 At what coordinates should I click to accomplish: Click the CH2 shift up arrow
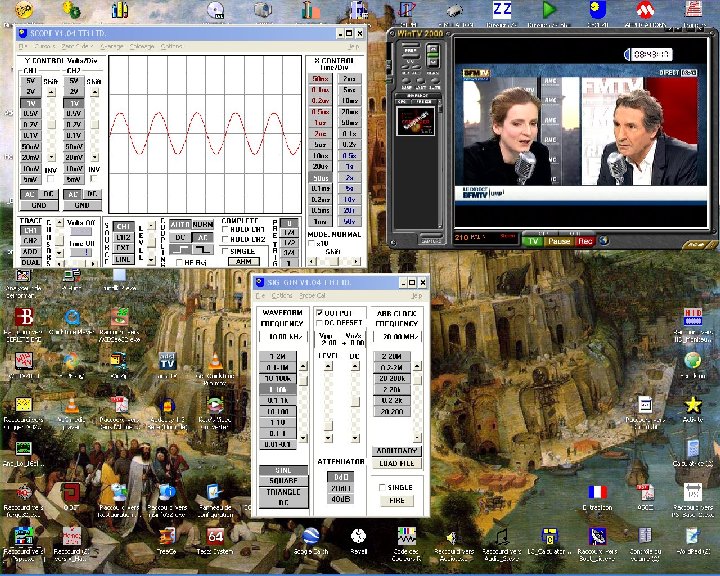95,92
